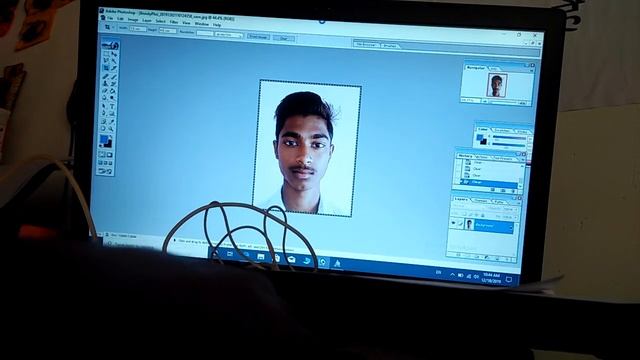Switch to Quick Mask mode button
This screenshot has width=640, height=360.
click(109, 155)
